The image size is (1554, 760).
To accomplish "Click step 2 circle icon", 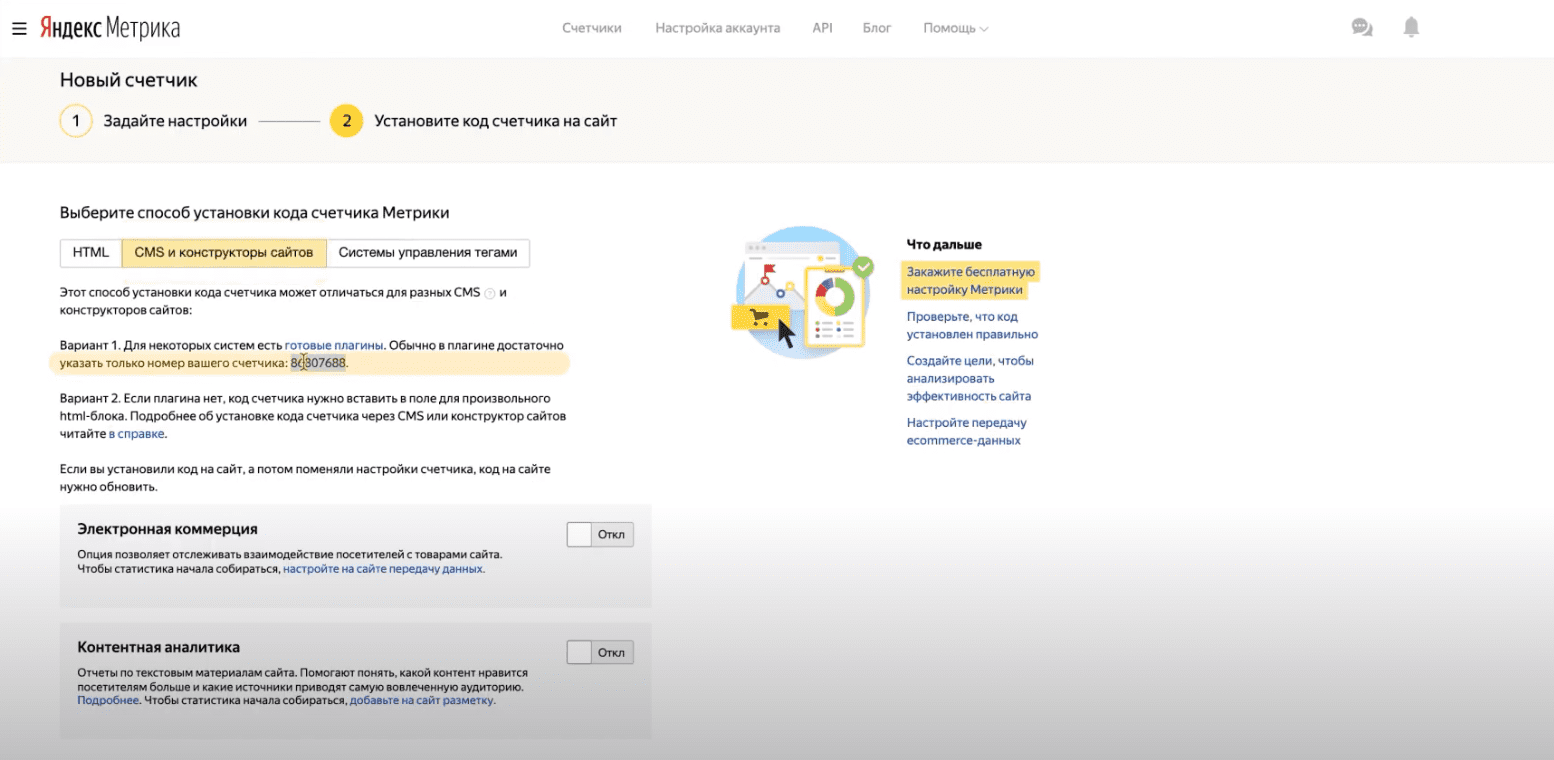I will [346, 121].
